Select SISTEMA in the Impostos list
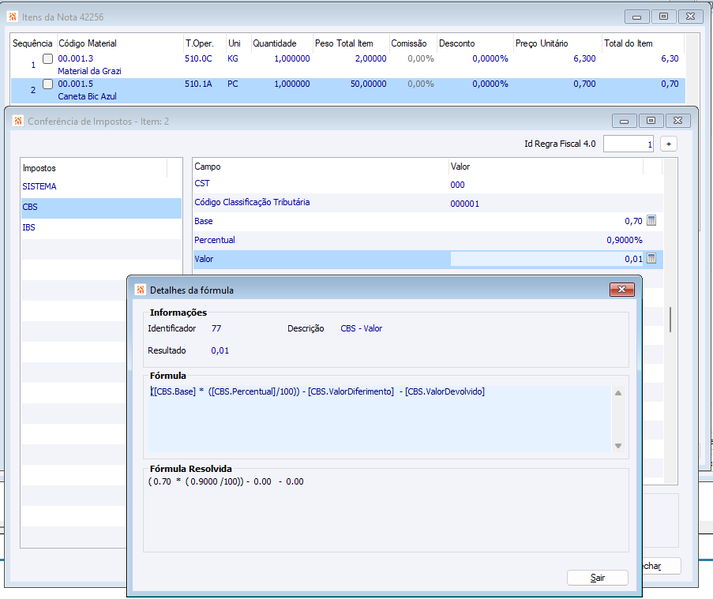The image size is (713, 599). coord(101,186)
